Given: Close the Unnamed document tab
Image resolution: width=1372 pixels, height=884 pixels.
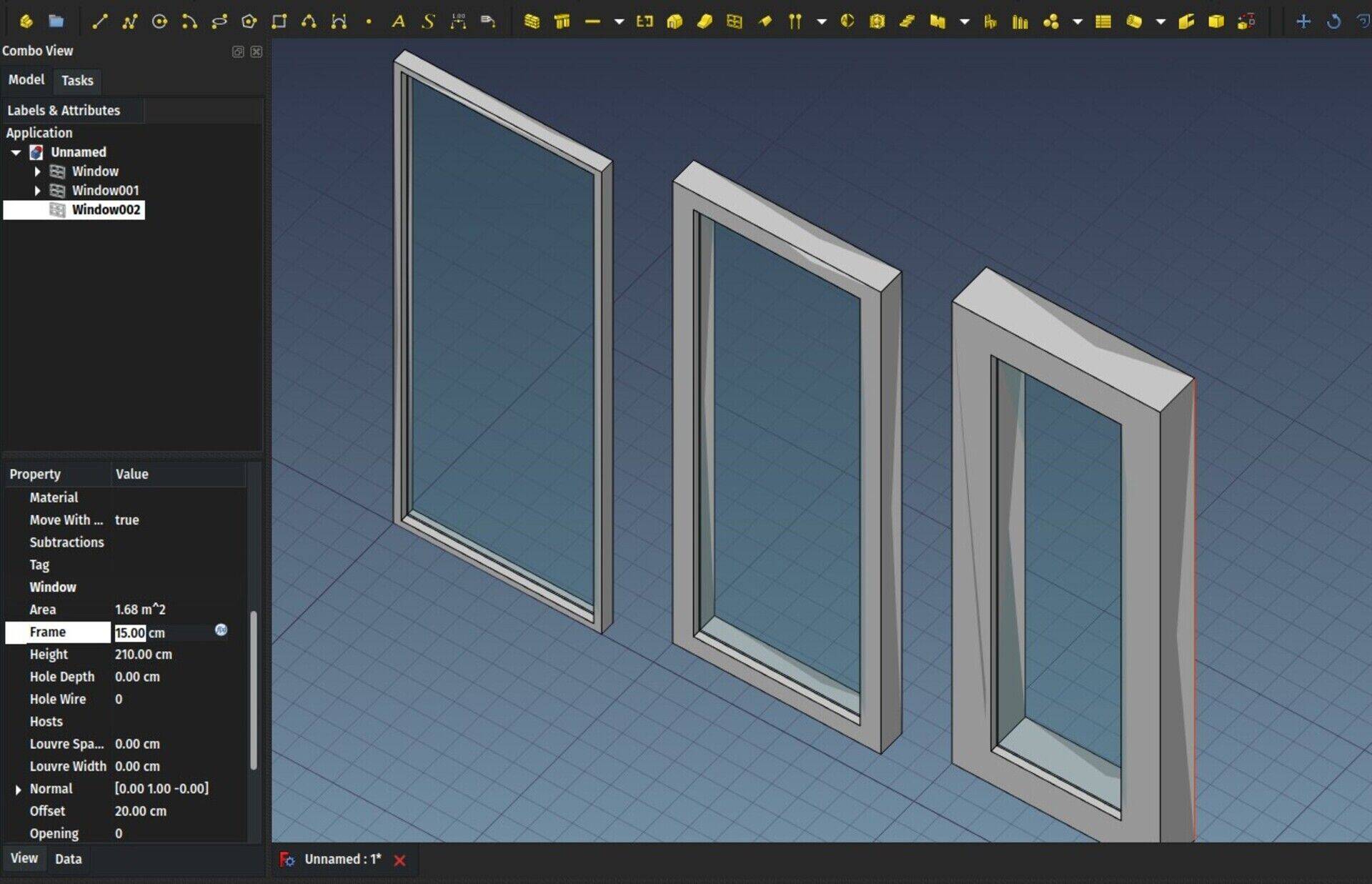Looking at the screenshot, I should (x=400, y=860).
